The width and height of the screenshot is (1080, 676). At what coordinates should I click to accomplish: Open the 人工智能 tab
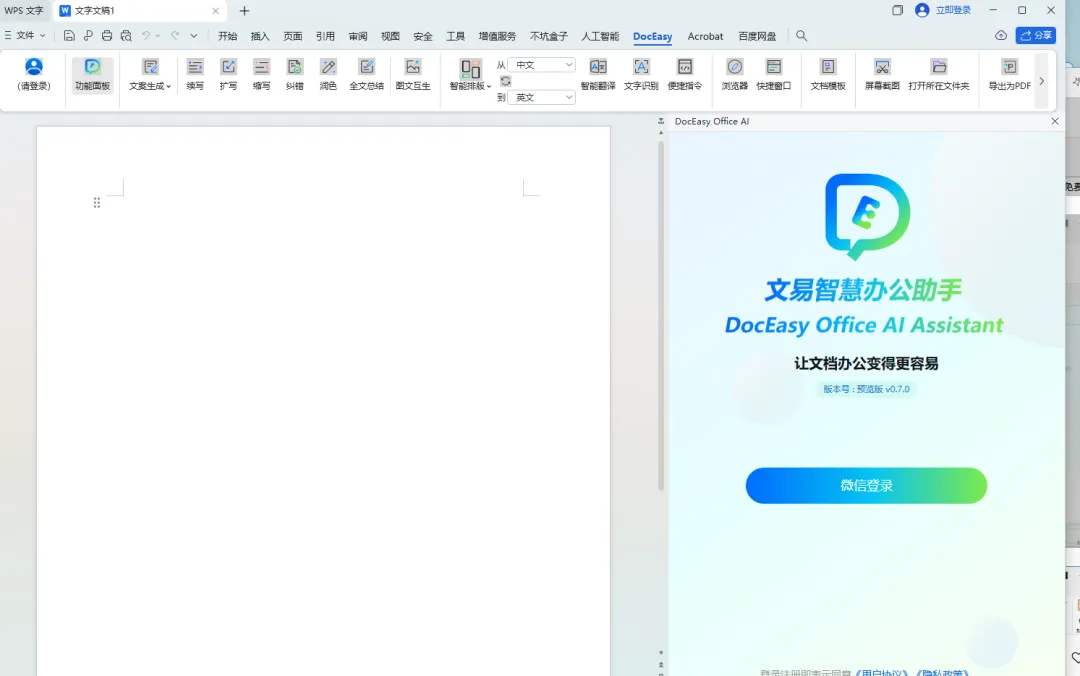click(600, 36)
